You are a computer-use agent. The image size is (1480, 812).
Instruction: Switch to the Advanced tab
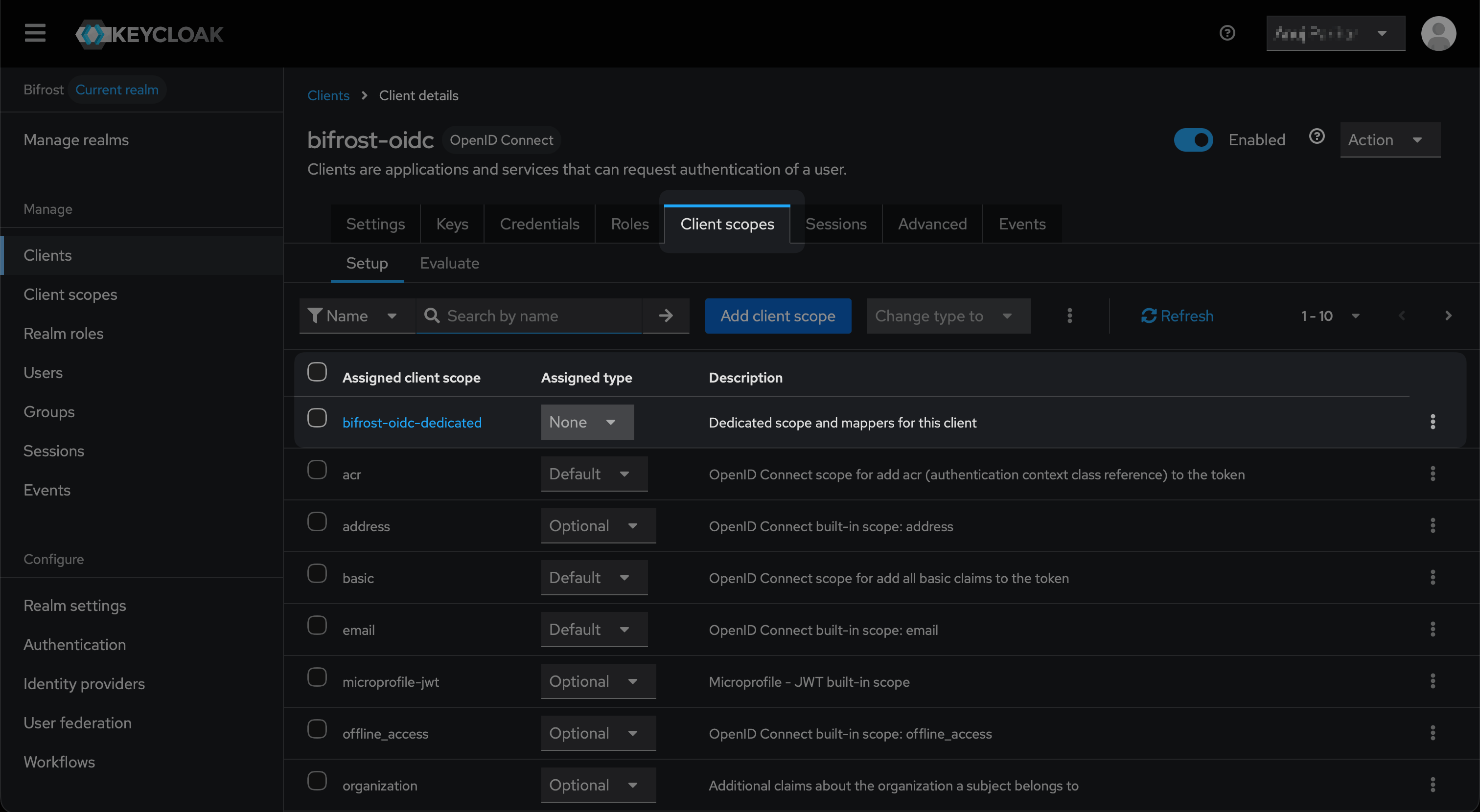(x=932, y=224)
